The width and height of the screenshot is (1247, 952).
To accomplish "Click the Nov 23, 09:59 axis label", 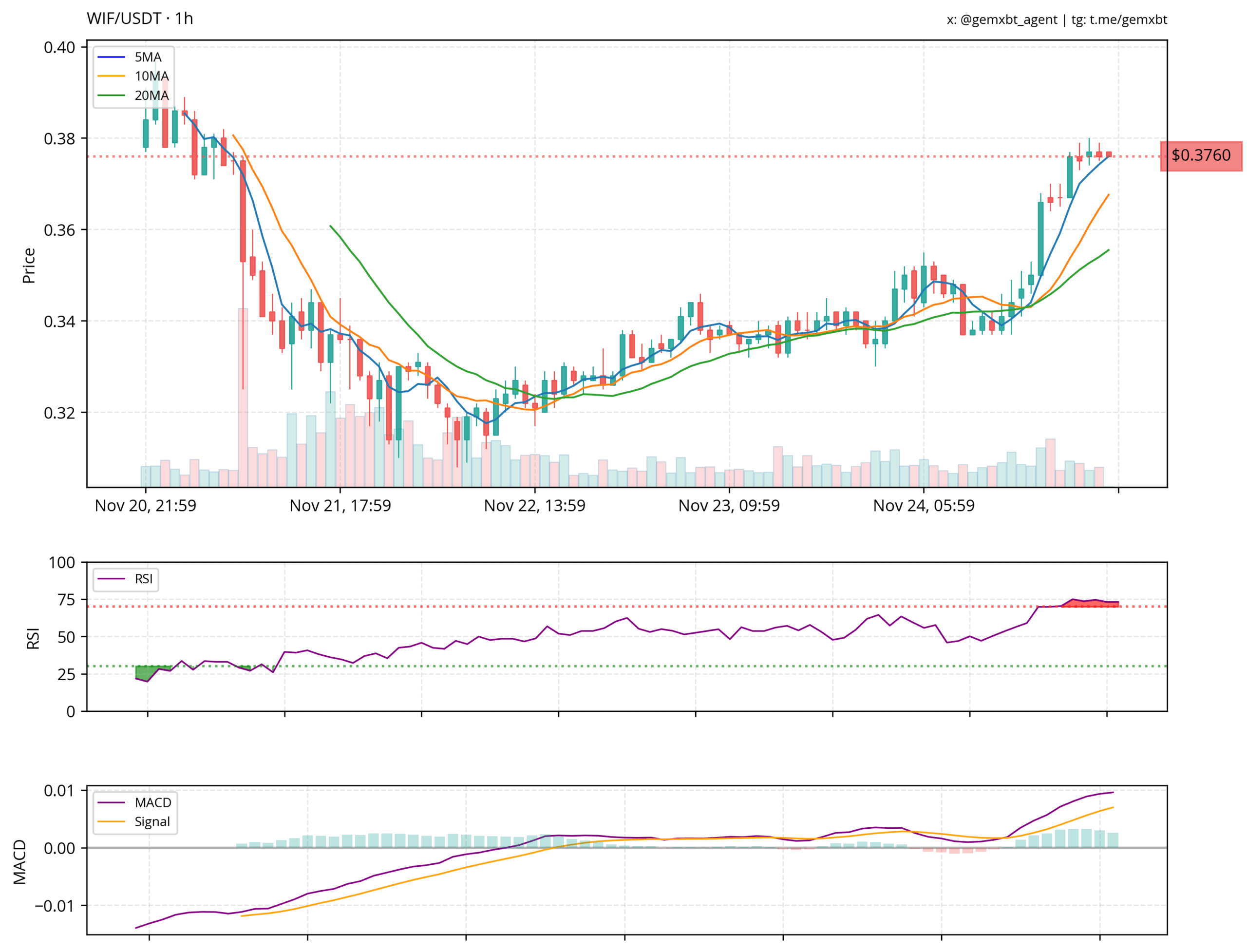I will click(x=729, y=505).
